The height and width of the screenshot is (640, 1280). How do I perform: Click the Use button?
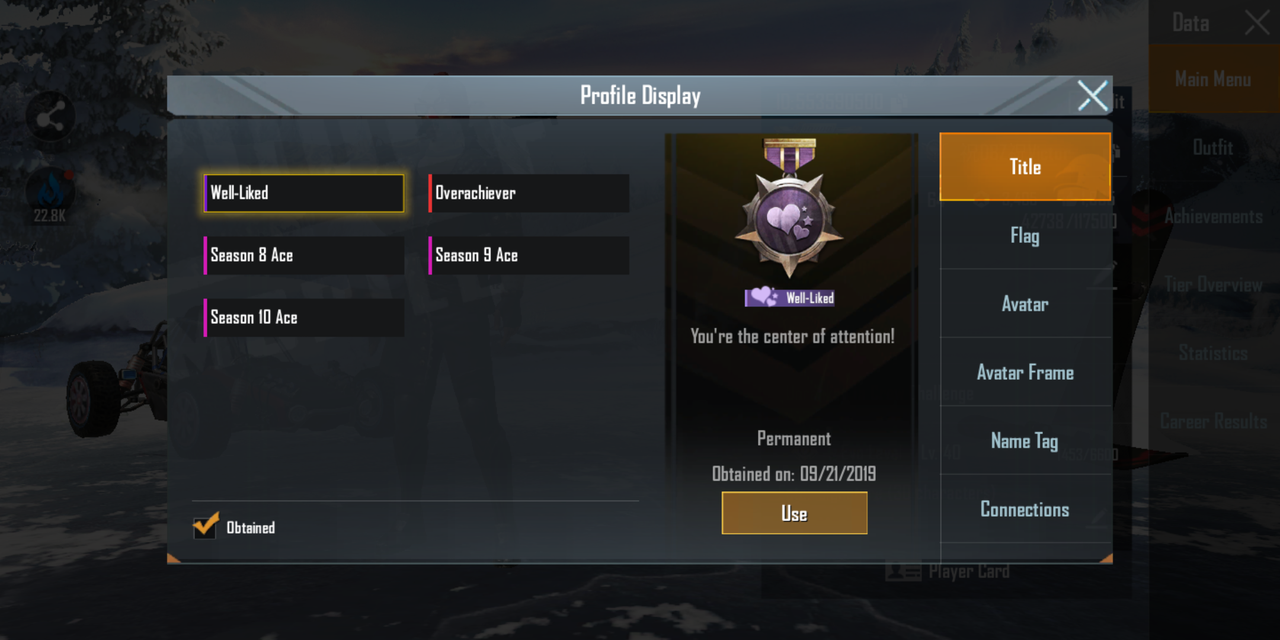(794, 514)
